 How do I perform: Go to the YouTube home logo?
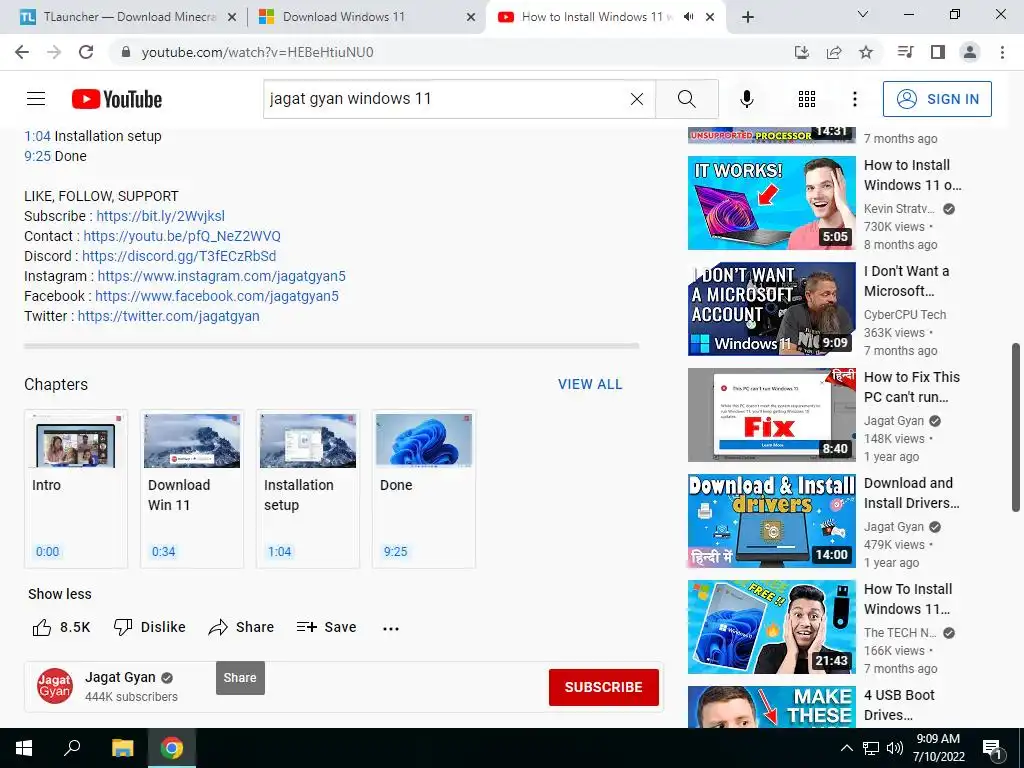pos(117,99)
